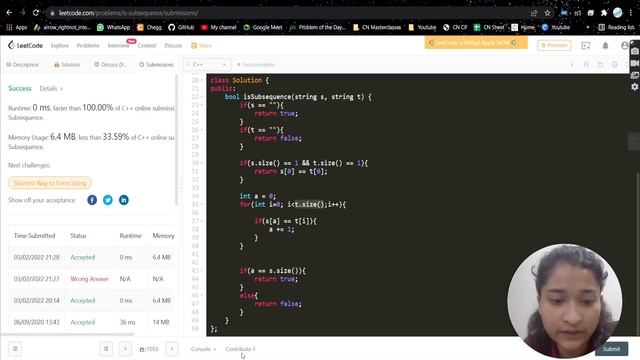Open Discuss in the top navigation
The image size is (640, 360).
(x=173, y=45)
